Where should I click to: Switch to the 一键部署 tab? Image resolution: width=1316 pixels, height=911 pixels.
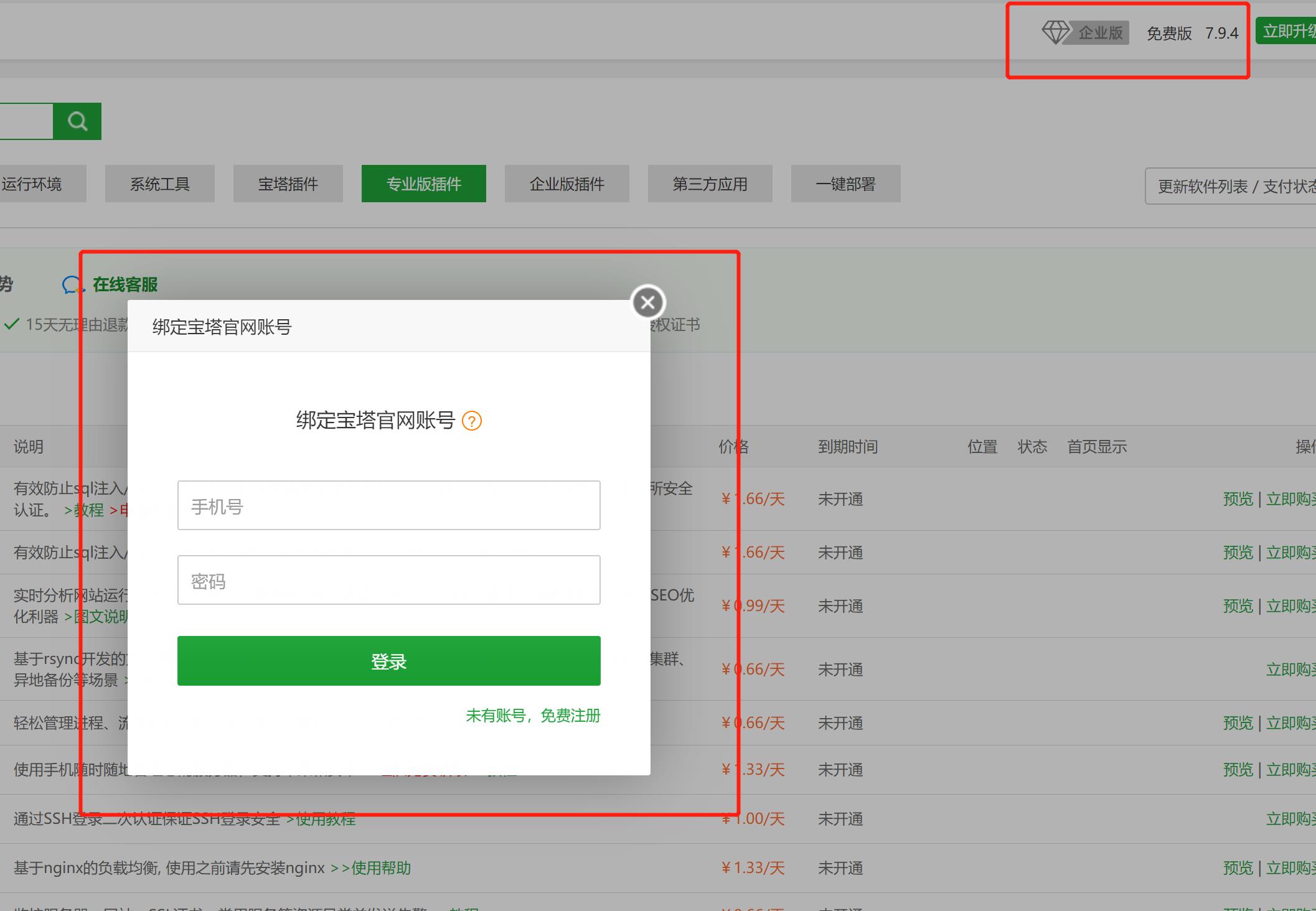click(846, 184)
